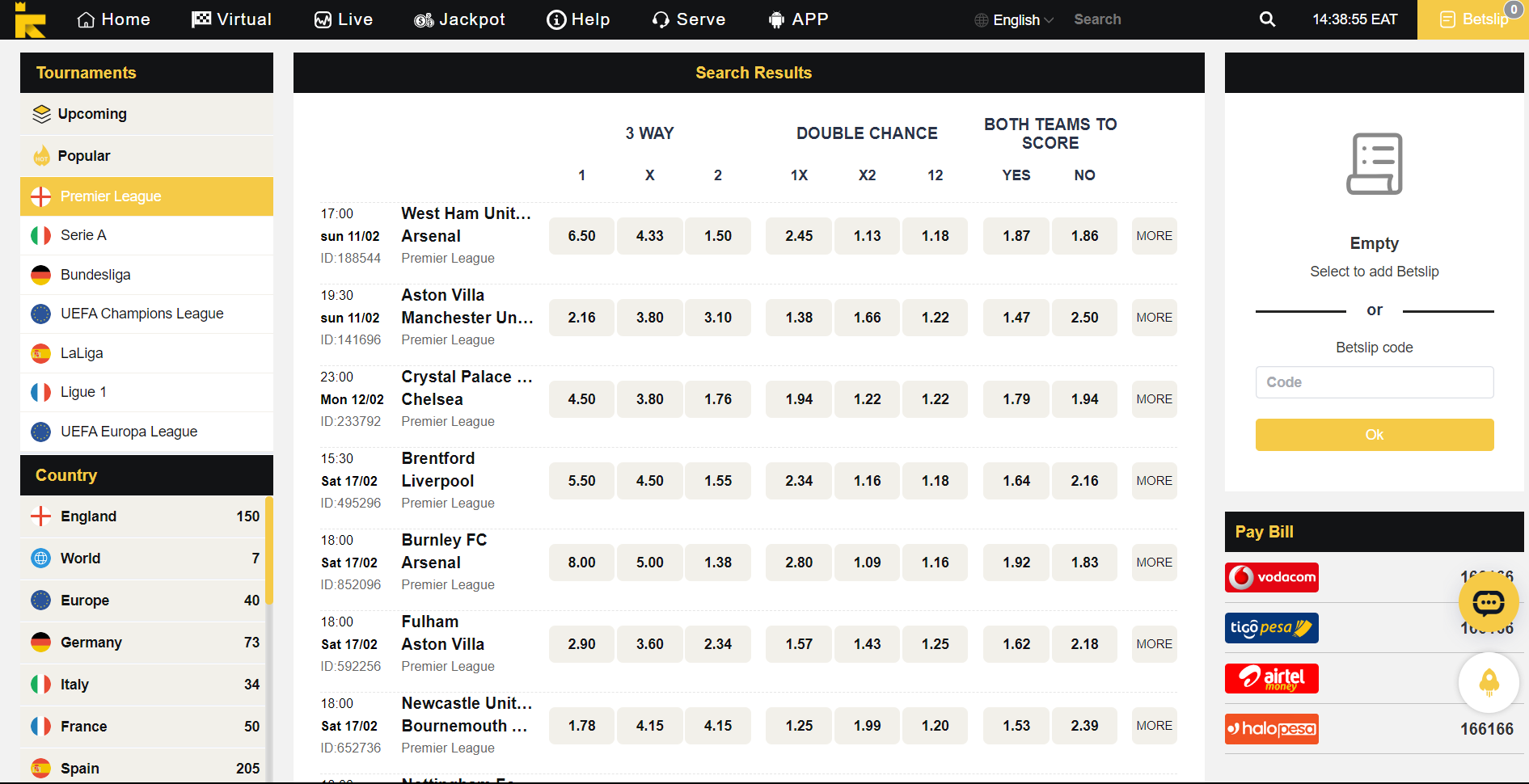Screen dimensions: 1529x784
Task: Click the France flag icon under Country
Action: pos(40,727)
